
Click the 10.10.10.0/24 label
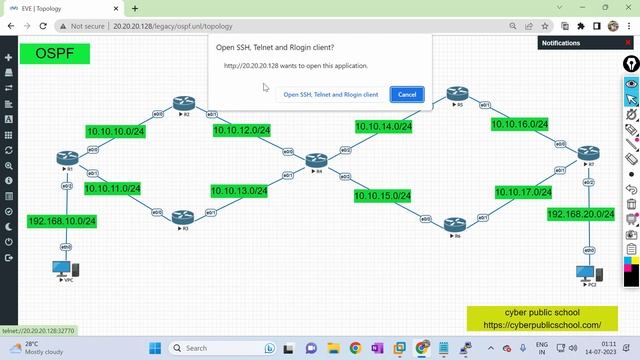pos(116,131)
